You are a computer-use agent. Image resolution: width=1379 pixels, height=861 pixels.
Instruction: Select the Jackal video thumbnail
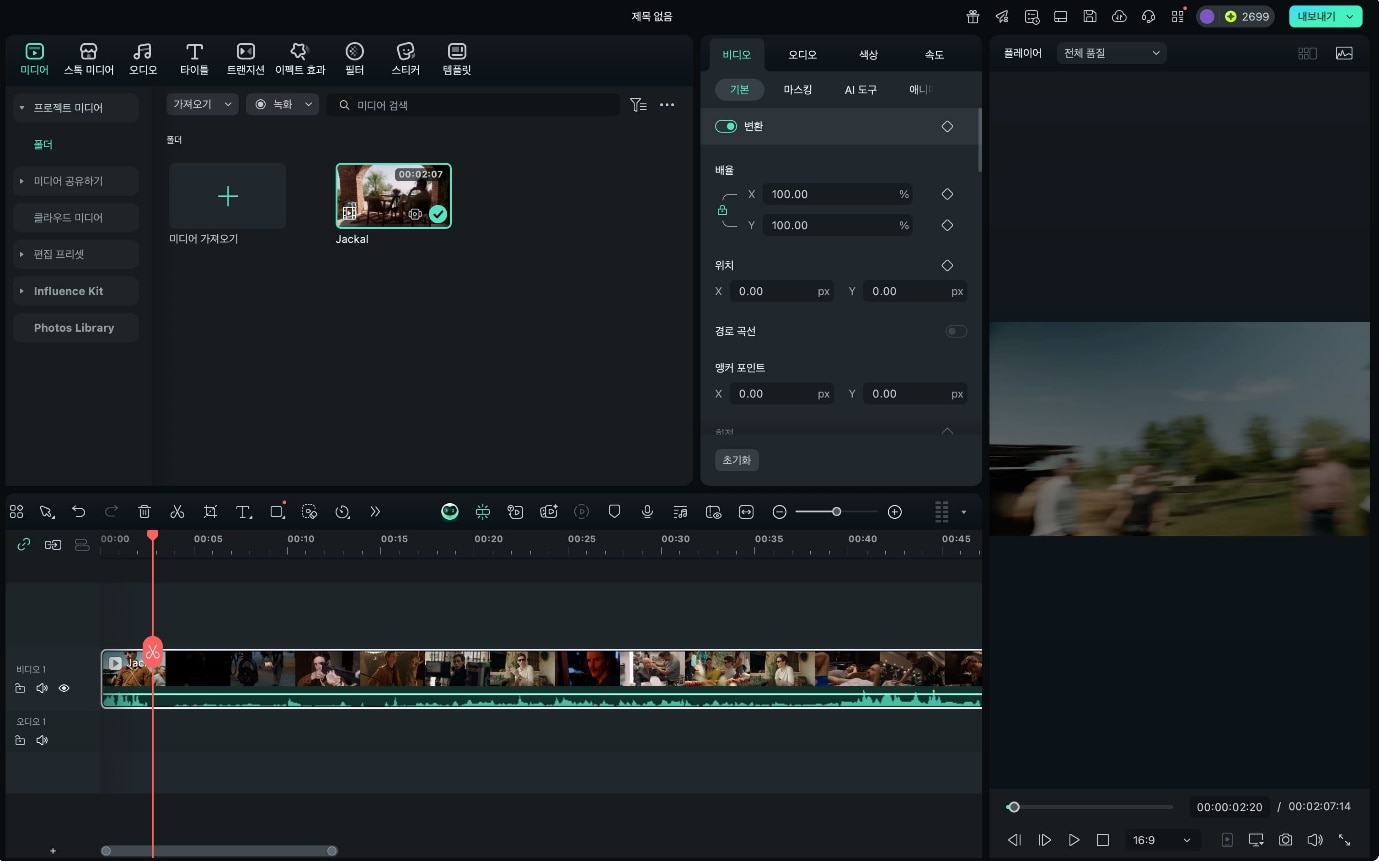point(393,196)
